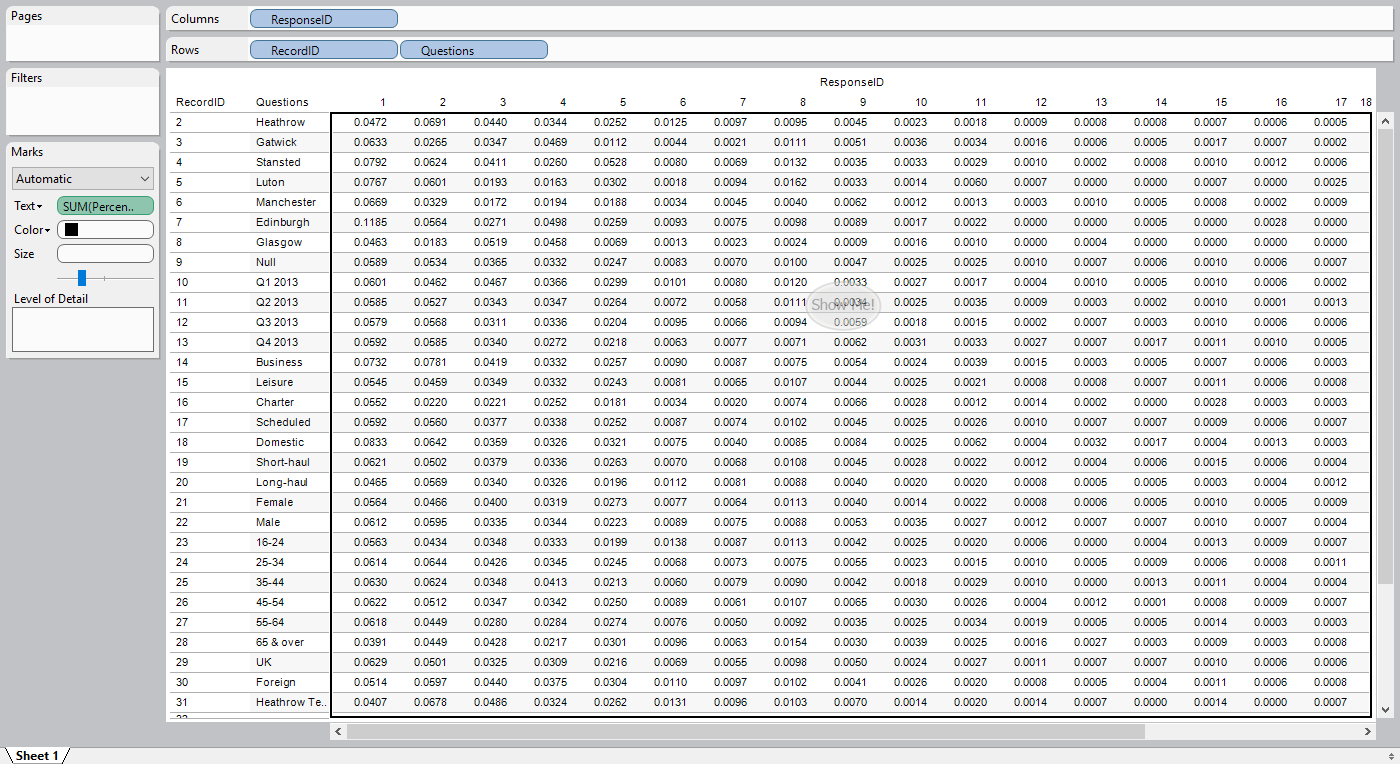Select the Glasgow row label
The image size is (1400, 764).
(x=279, y=242)
